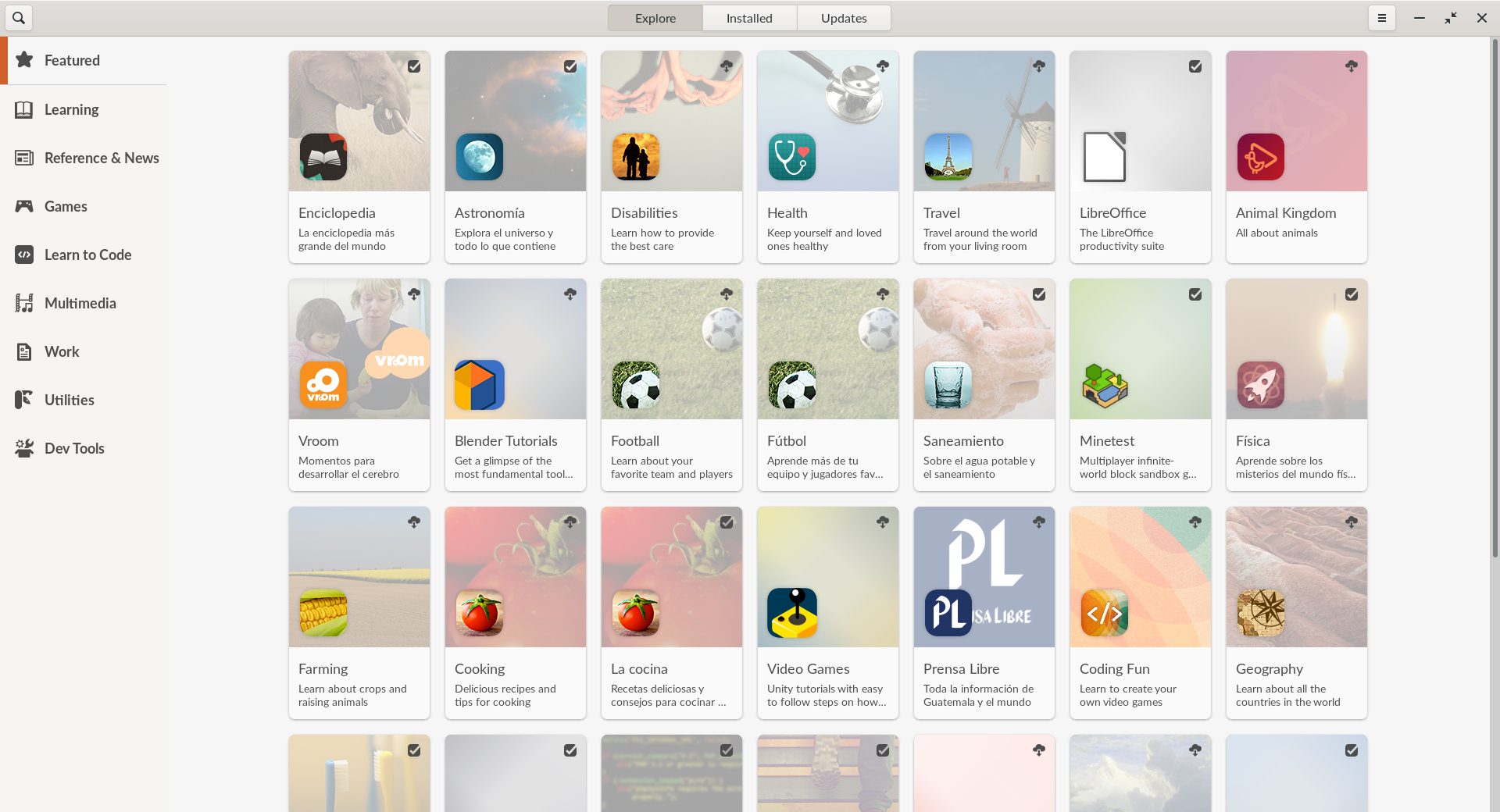Open the Geography card terrain thumbnail
Image resolution: width=1500 pixels, height=812 pixels.
point(1297,577)
